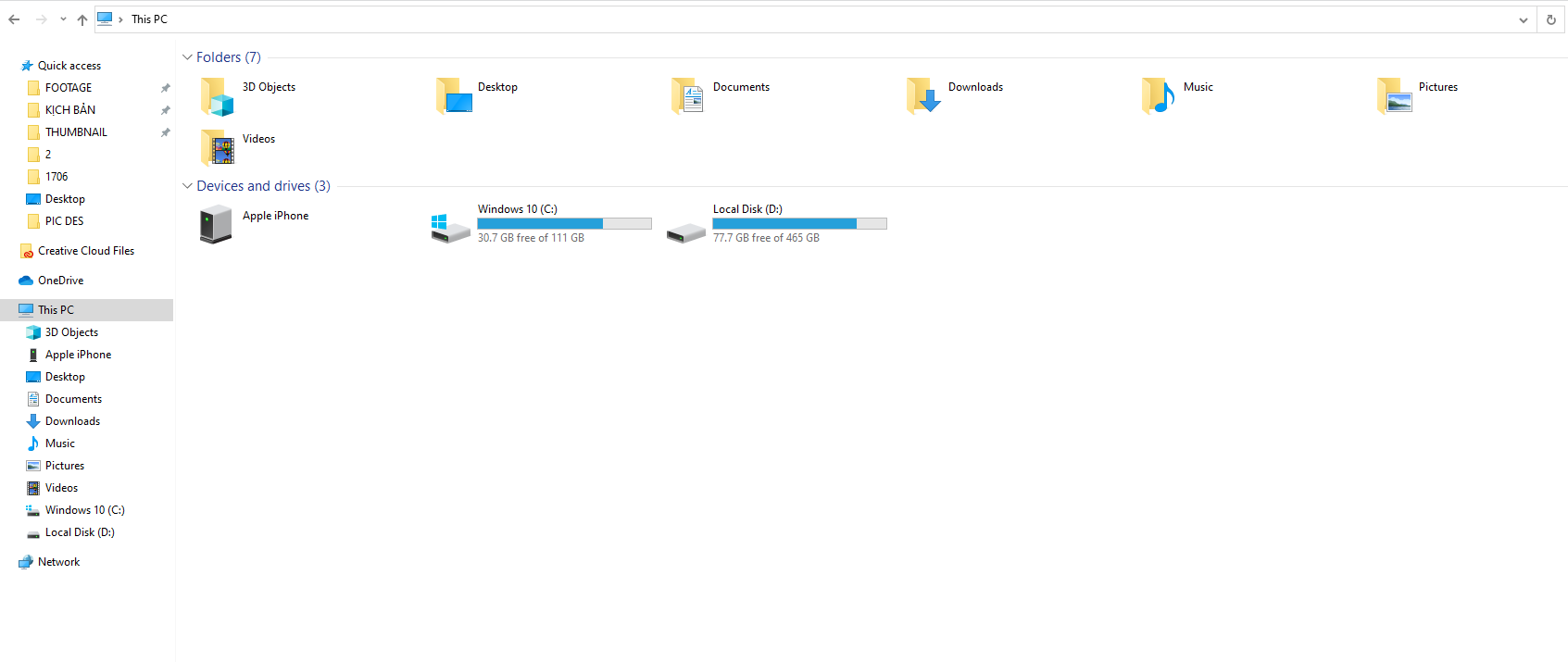Click the Forward navigation arrow
This screenshot has width=1568, height=662.
(41, 19)
